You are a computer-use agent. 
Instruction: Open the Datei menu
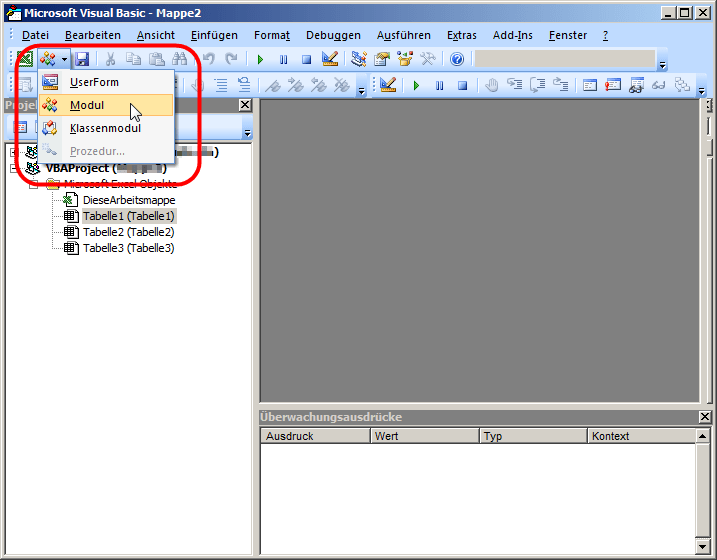(x=35, y=35)
